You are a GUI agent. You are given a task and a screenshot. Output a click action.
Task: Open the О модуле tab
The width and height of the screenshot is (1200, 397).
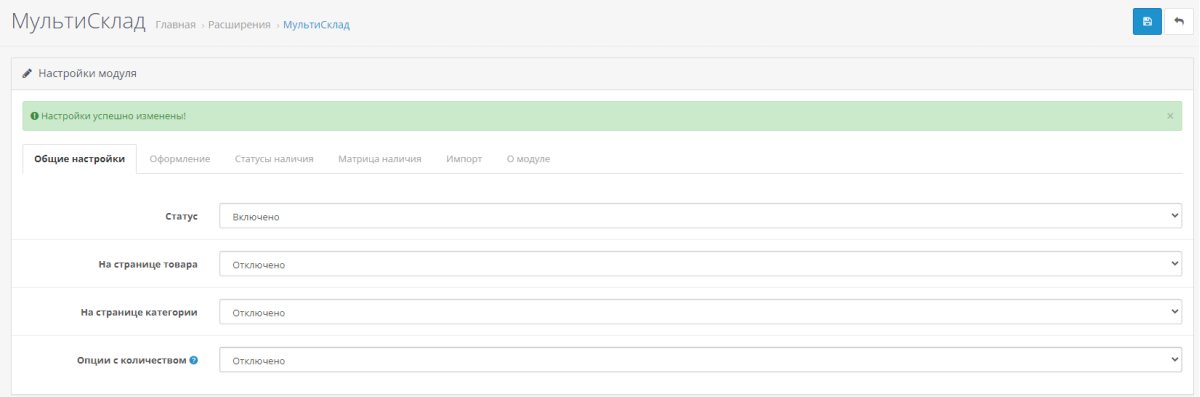click(x=528, y=159)
